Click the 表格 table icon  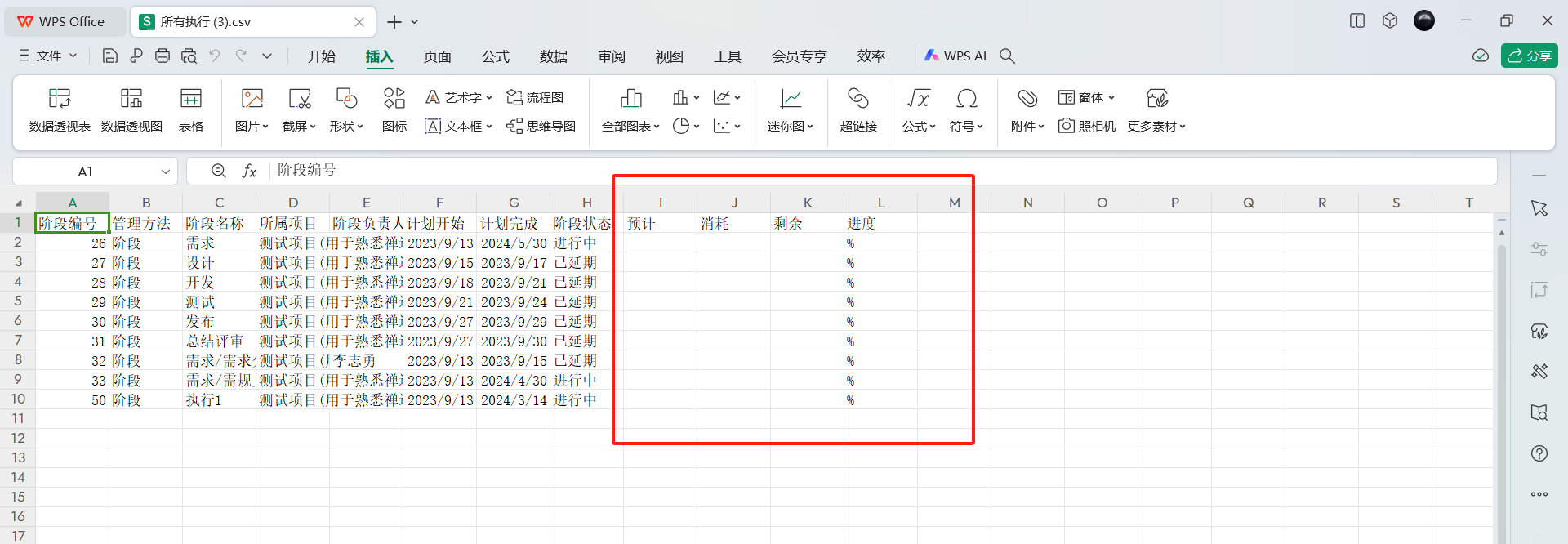coord(191,110)
